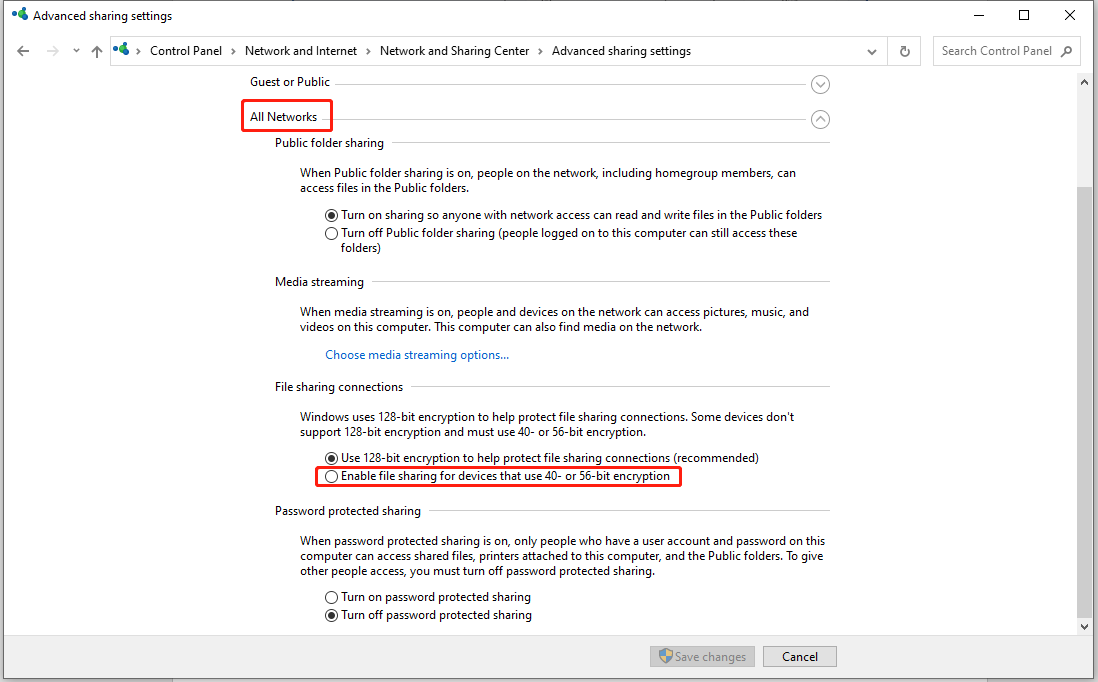The width and height of the screenshot is (1098, 682).
Task: Click the Control Panel icon in title bar
Action: coord(17,15)
